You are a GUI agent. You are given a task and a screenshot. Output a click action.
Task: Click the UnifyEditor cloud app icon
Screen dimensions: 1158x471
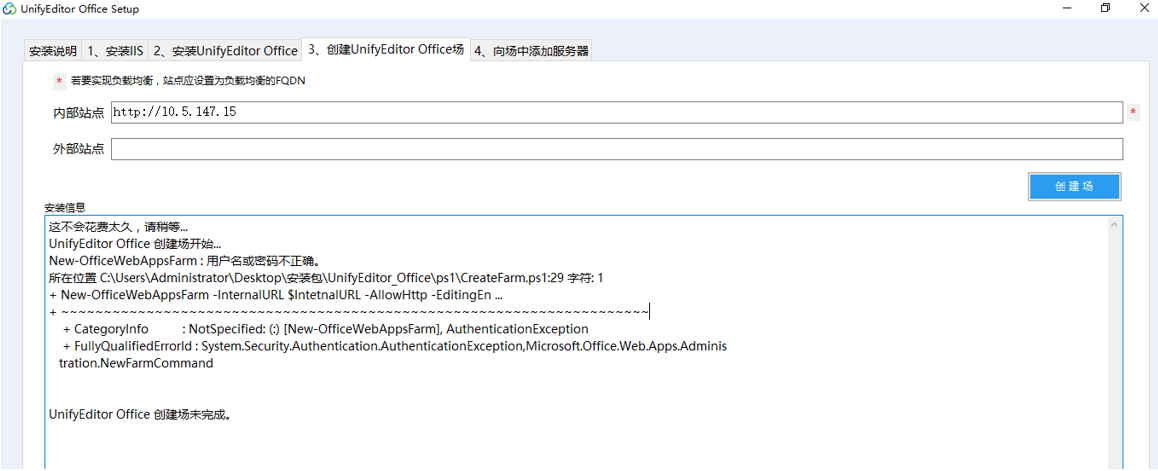[10, 9]
